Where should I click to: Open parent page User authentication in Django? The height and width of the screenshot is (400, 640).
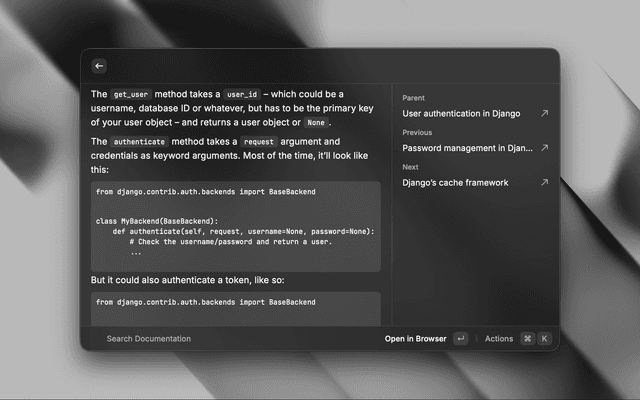click(461, 114)
